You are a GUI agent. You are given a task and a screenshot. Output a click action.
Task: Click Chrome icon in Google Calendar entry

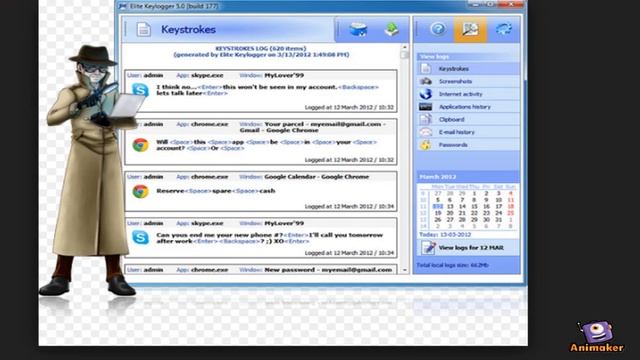pyautogui.click(x=140, y=191)
